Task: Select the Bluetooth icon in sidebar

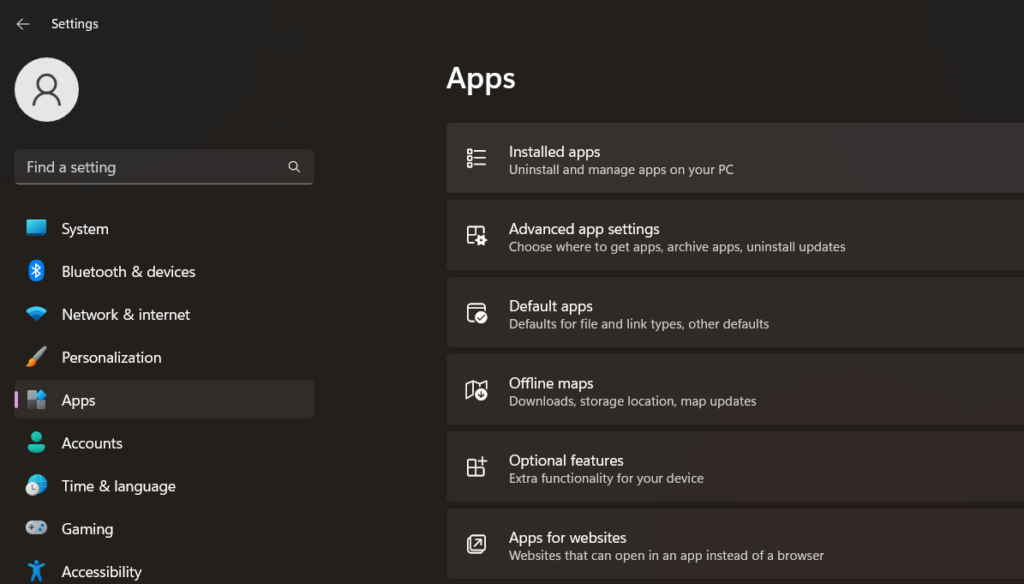Action: 36,272
